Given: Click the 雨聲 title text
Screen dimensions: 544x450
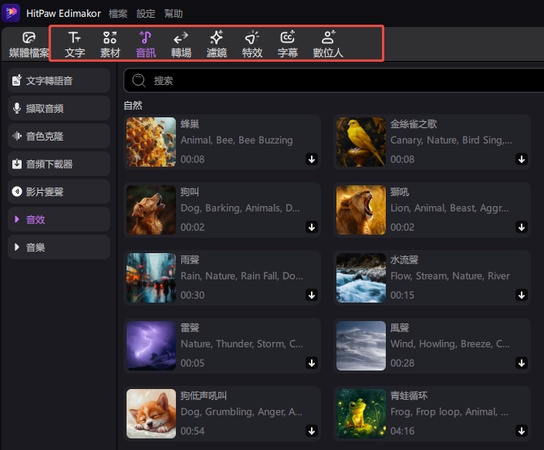Looking at the screenshot, I should pyautogui.click(x=190, y=260).
